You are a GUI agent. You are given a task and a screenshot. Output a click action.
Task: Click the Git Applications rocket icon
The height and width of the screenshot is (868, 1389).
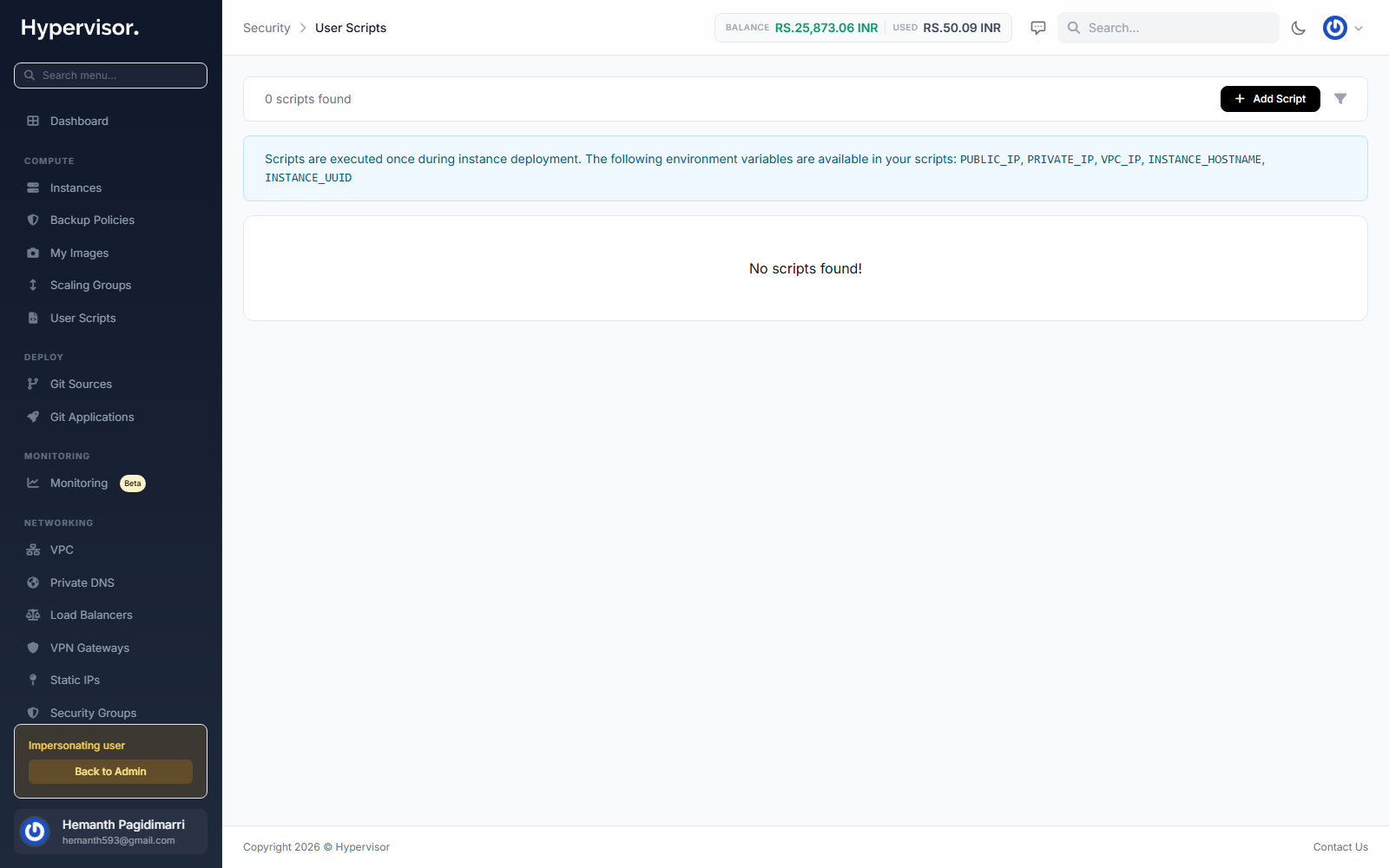(x=33, y=417)
